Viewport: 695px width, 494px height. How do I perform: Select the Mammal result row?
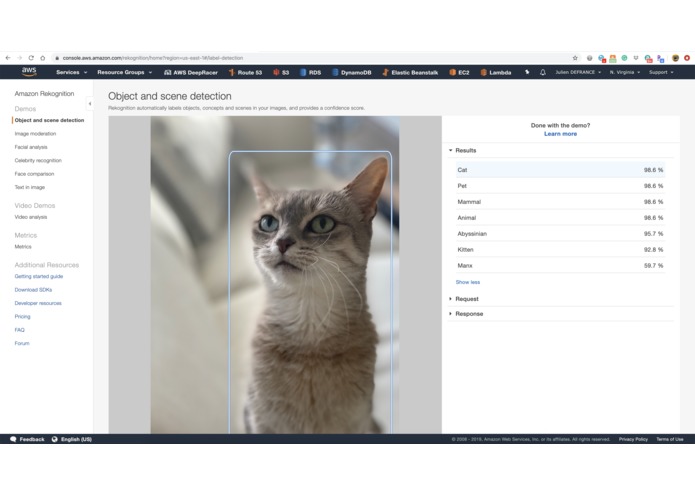click(560, 202)
